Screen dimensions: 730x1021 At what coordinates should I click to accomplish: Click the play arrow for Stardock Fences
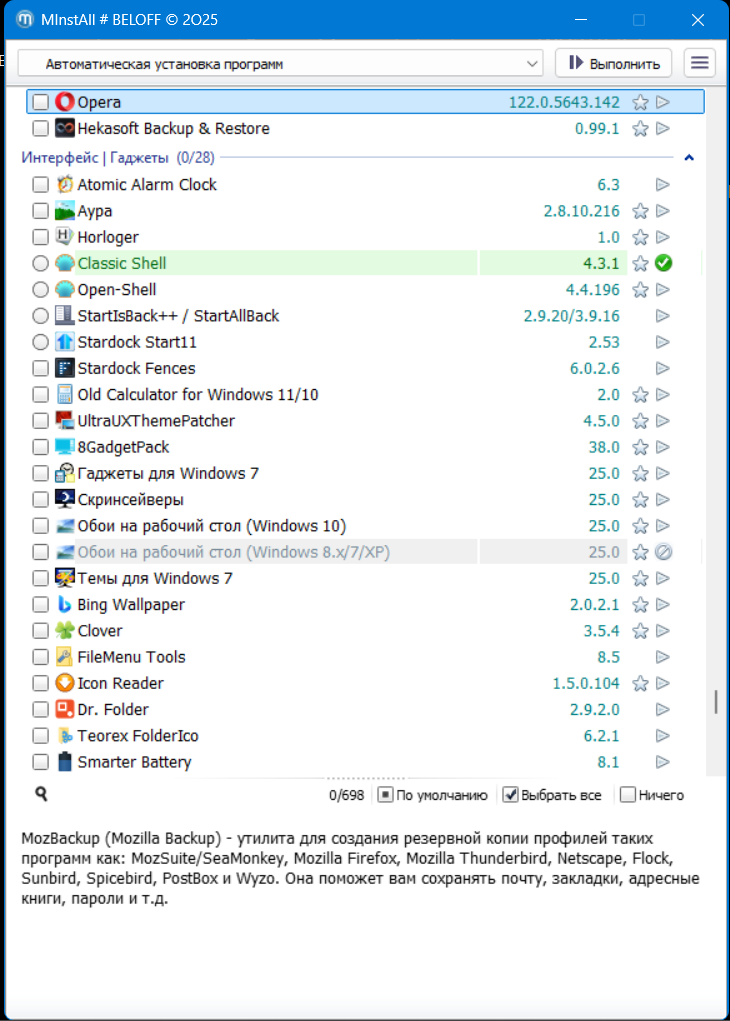click(662, 369)
